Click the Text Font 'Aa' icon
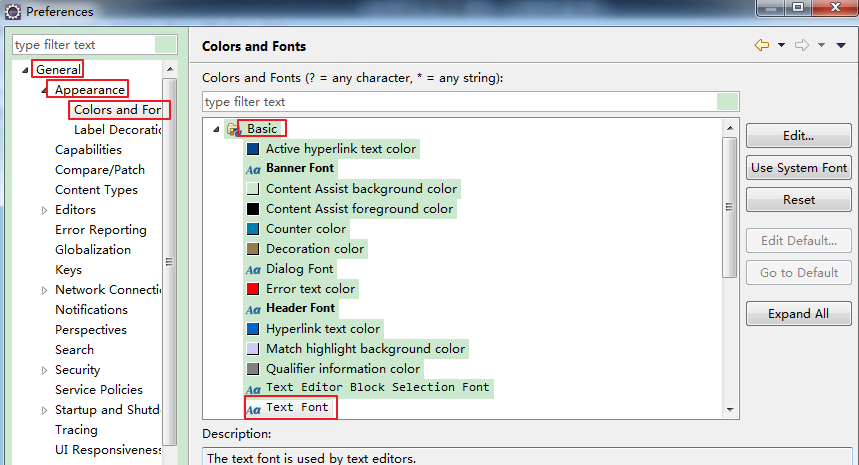The height and width of the screenshot is (465, 859). (x=253, y=409)
